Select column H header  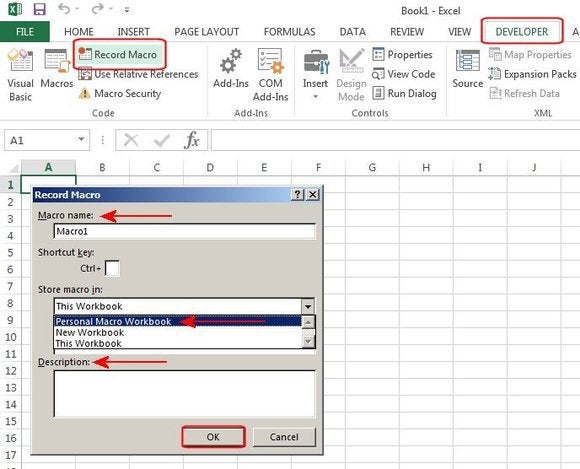[426, 168]
